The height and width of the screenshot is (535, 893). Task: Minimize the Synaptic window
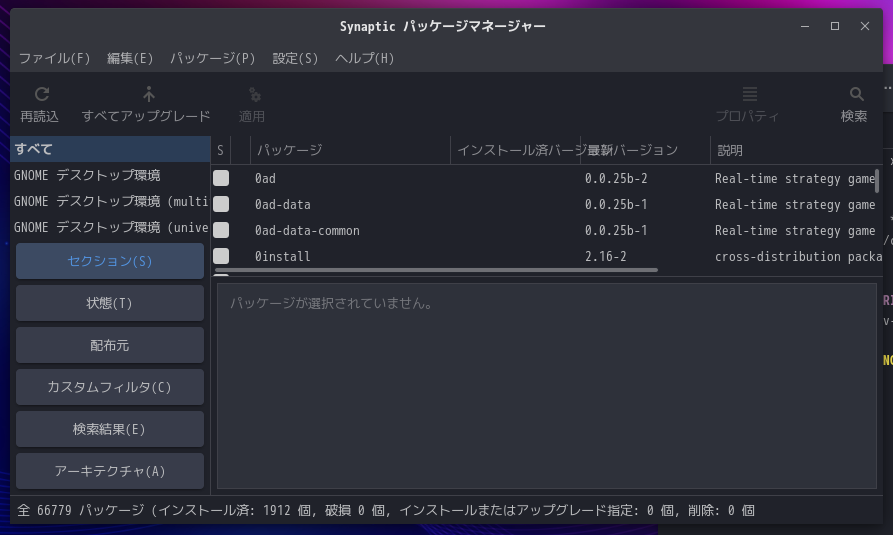[x=805, y=26]
